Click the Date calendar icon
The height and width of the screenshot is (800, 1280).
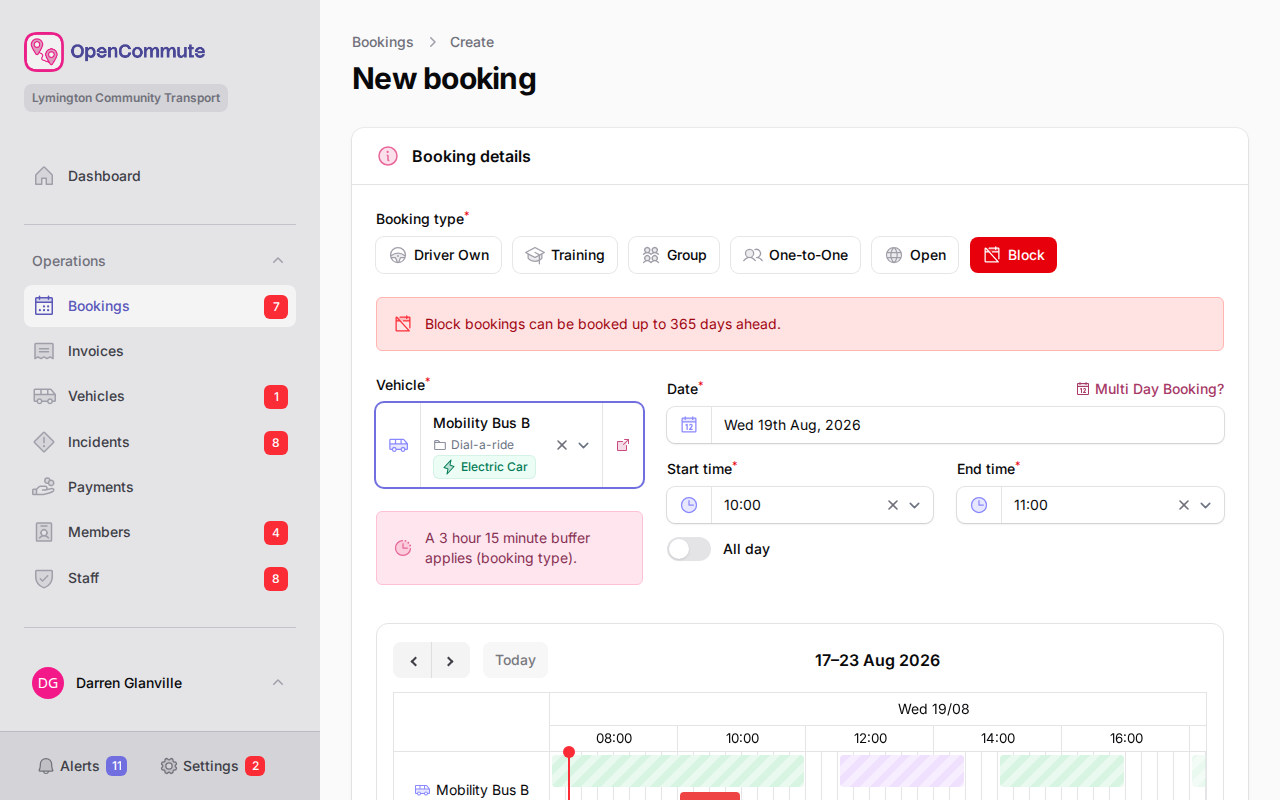pos(689,425)
